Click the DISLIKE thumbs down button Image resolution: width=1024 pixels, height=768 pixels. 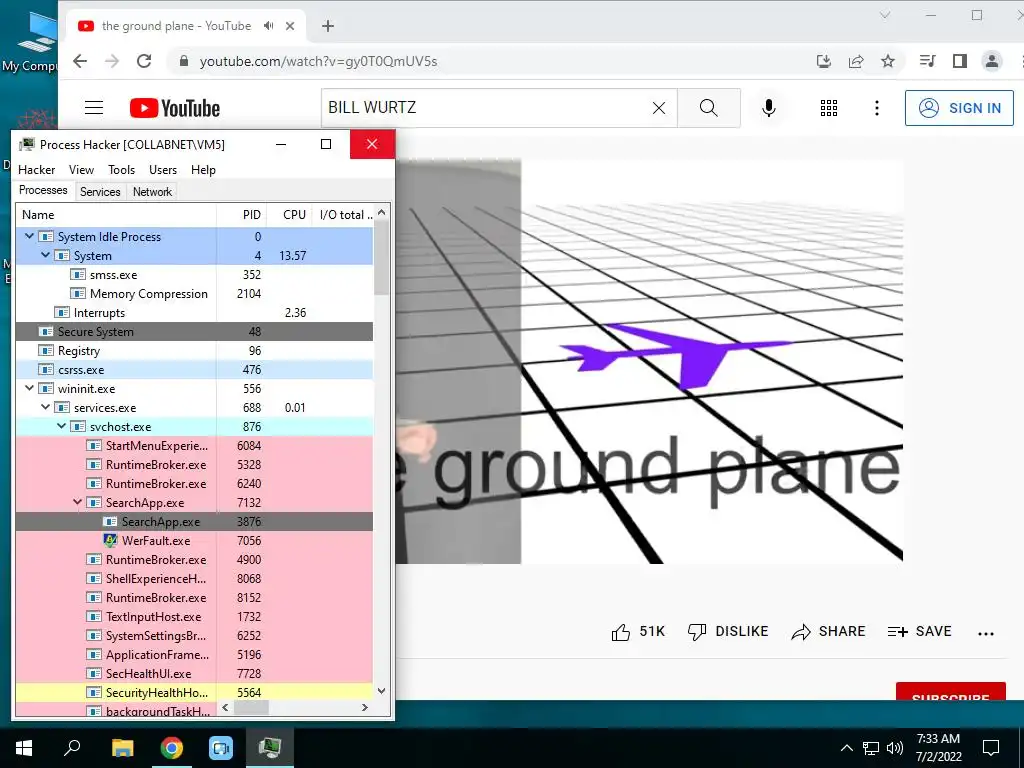point(728,632)
